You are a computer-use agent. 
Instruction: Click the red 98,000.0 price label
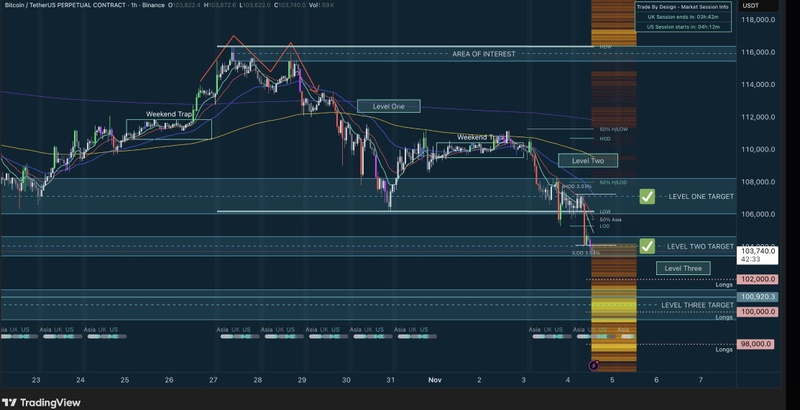coord(756,344)
